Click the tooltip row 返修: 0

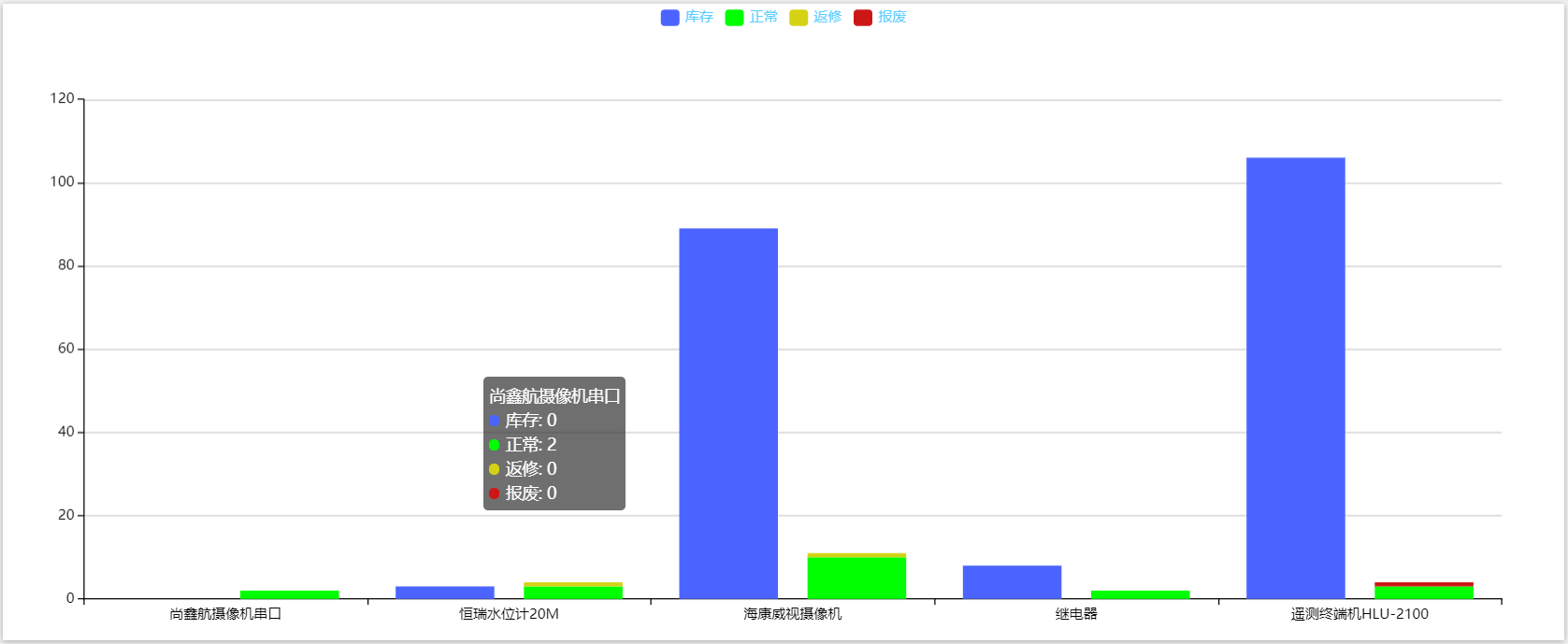(523, 469)
